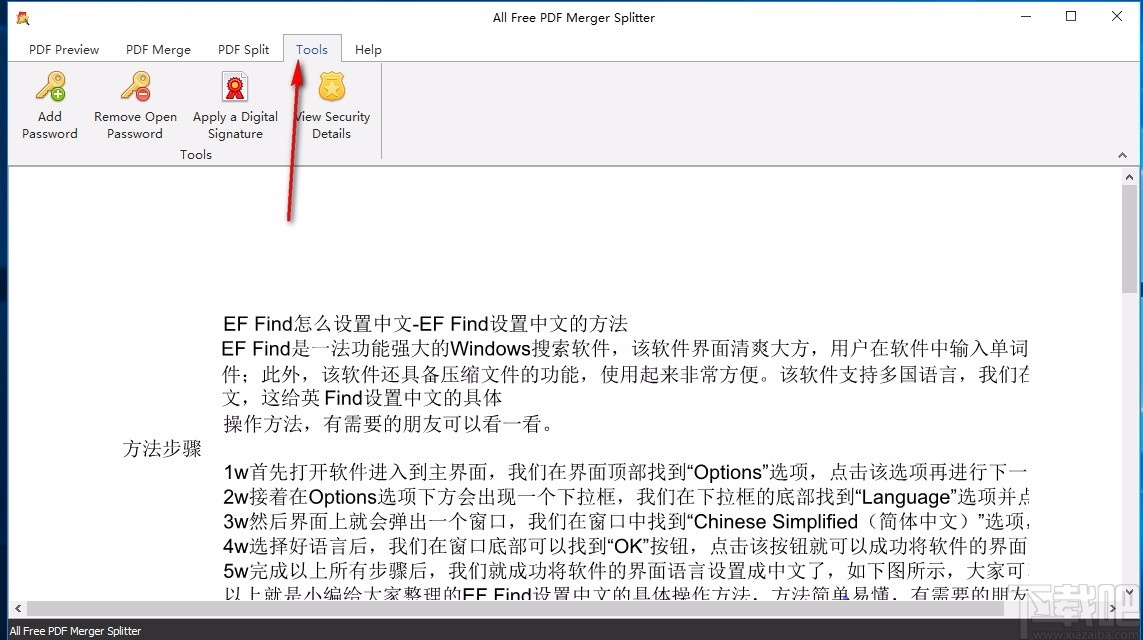Select the Remove Open Password tool

click(135, 103)
